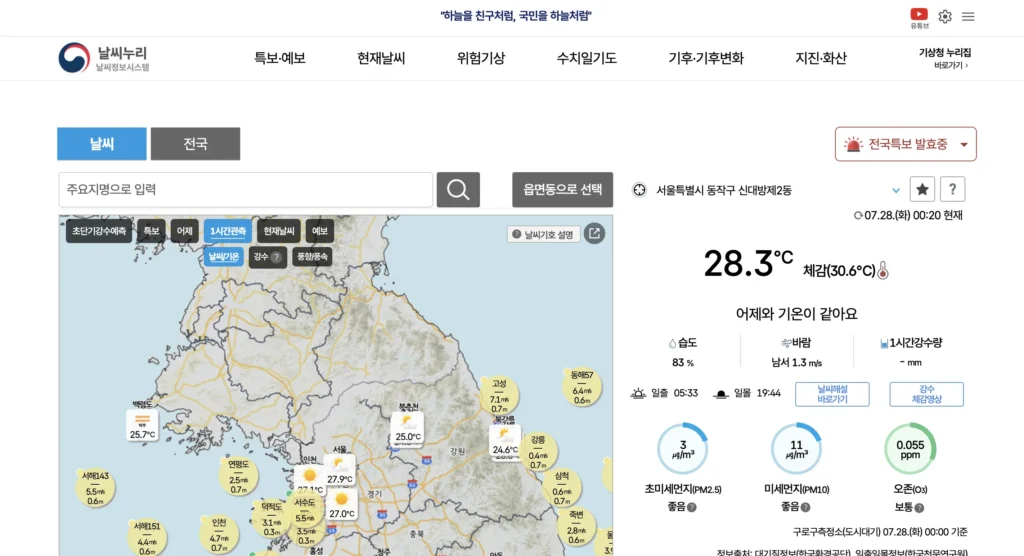Screen dimensions: 1024x556
Task: Click the current location crosshair icon
Action: [639, 190]
